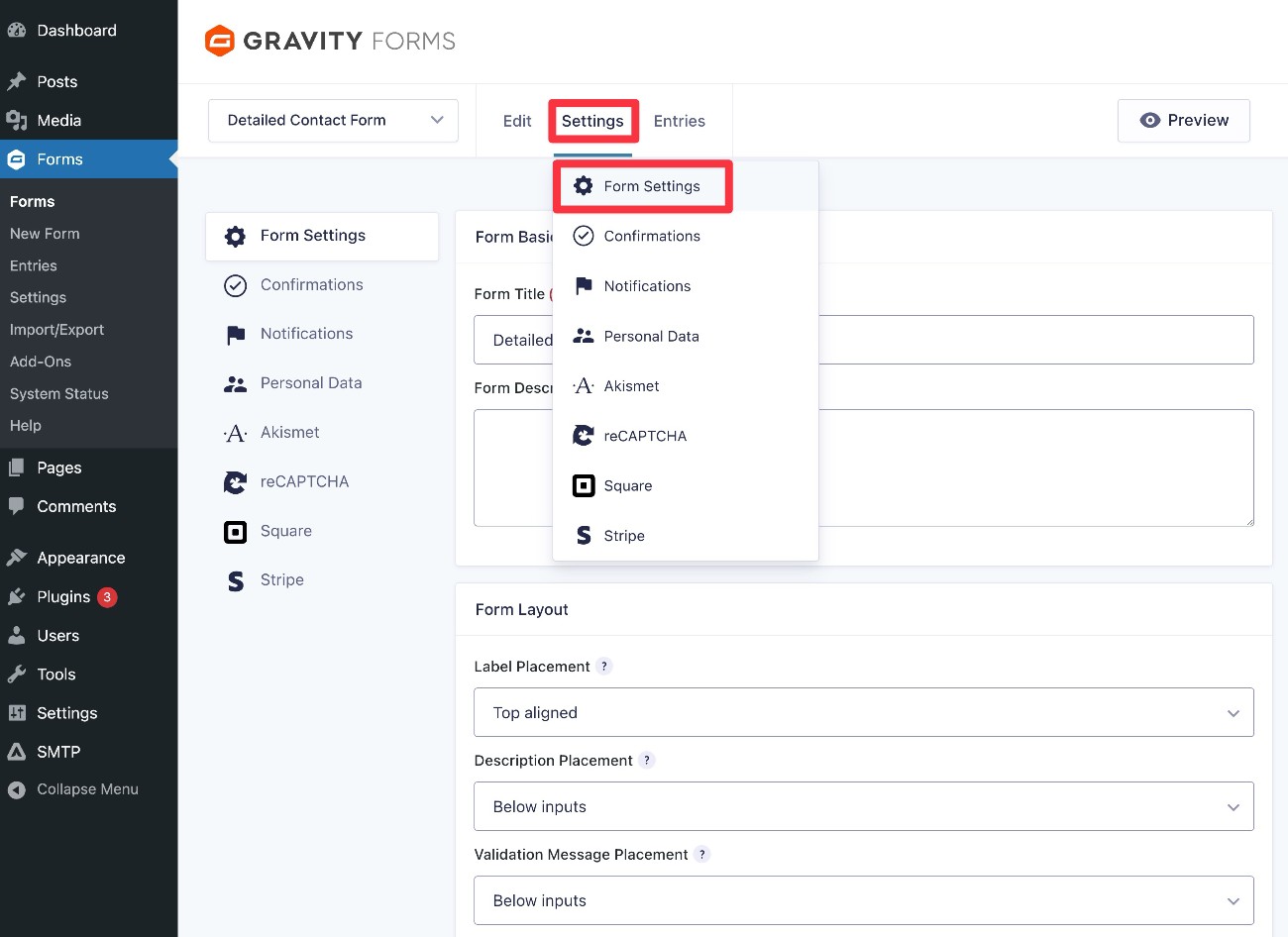The width and height of the screenshot is (1288, 937).
Task: Click the Gravity Forms logo
Action: tap(329, 41)
